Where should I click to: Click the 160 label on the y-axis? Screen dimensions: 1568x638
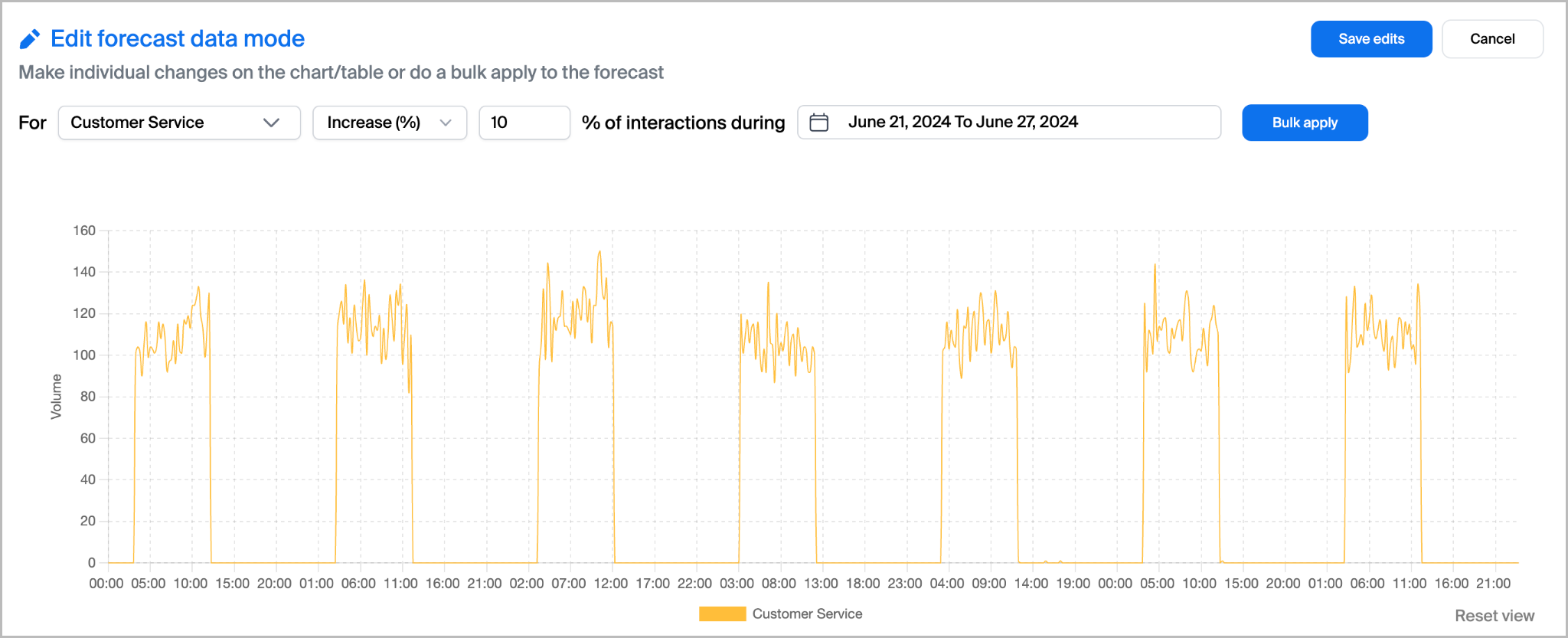click(84, 231)
